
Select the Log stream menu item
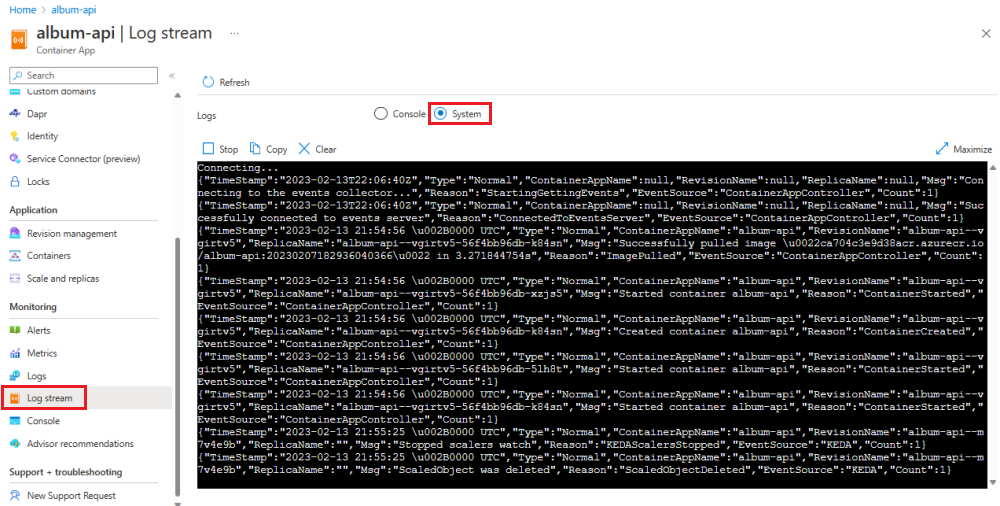point(50,398)
